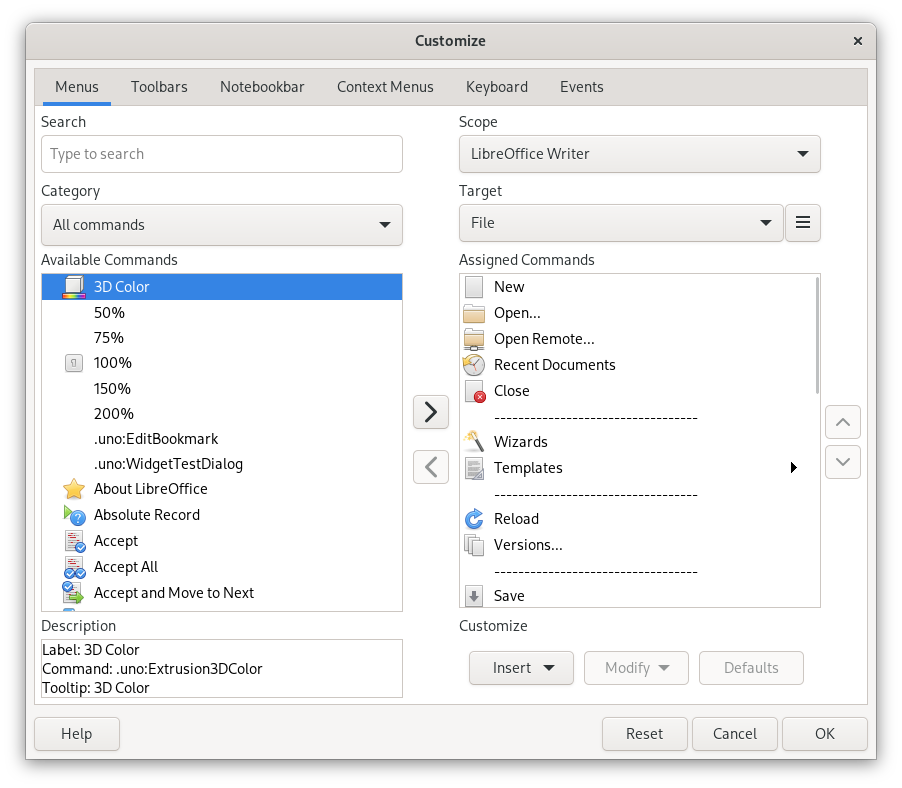
Task: Click the Reset button
Action: click(x=644, y=734)
